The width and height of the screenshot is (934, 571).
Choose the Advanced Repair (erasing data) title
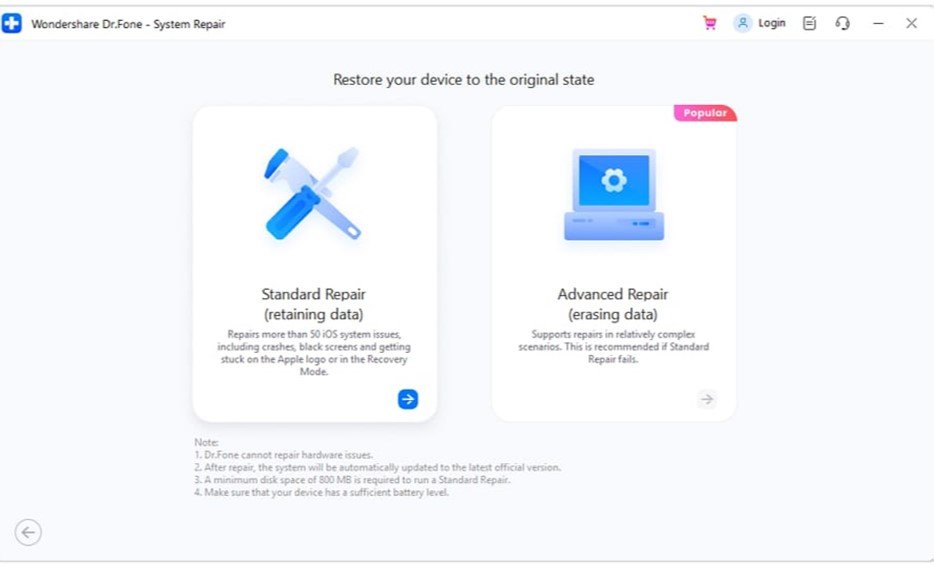click(613, 304)
